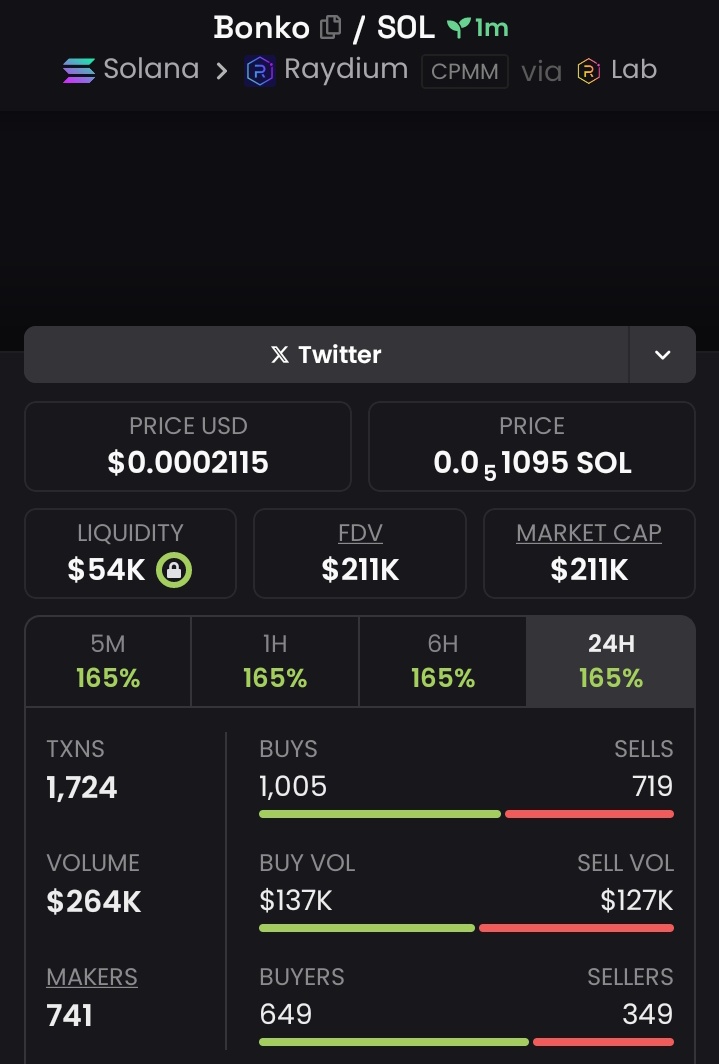Expand the social links dropdown chevron

pos(663,354)
